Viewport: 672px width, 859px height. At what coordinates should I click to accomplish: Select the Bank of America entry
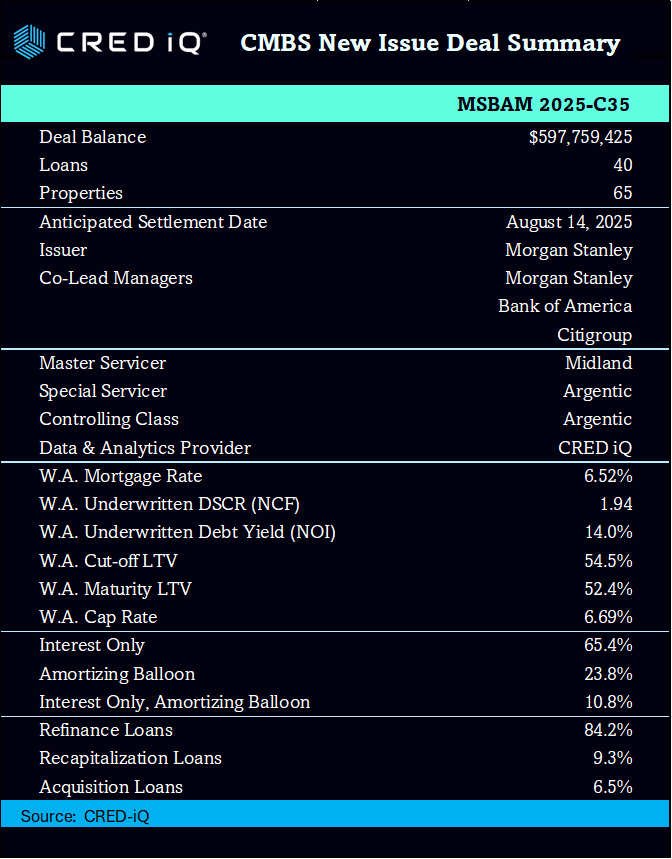[565, 306]
